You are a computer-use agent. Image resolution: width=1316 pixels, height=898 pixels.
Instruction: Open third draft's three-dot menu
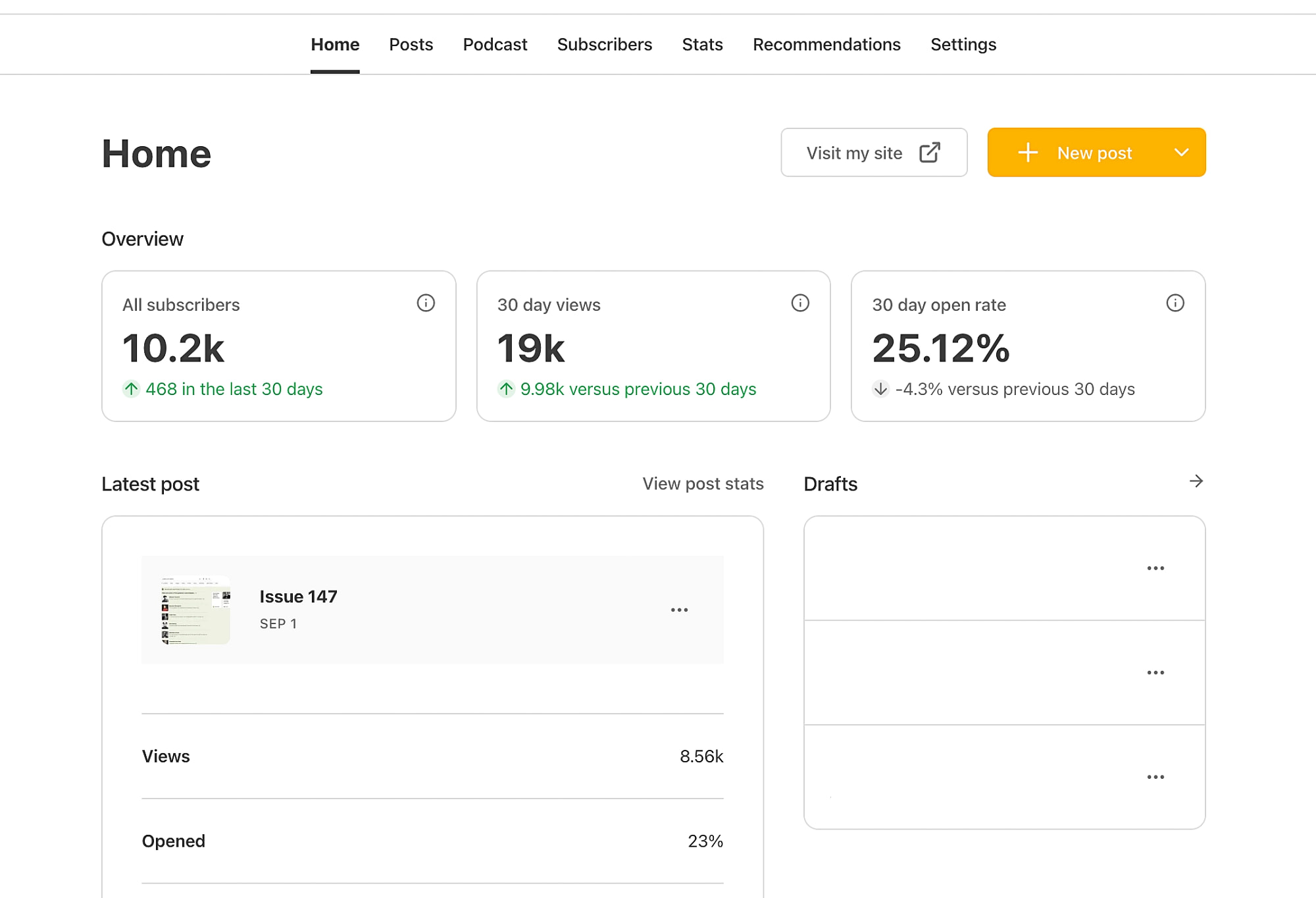1155,778
